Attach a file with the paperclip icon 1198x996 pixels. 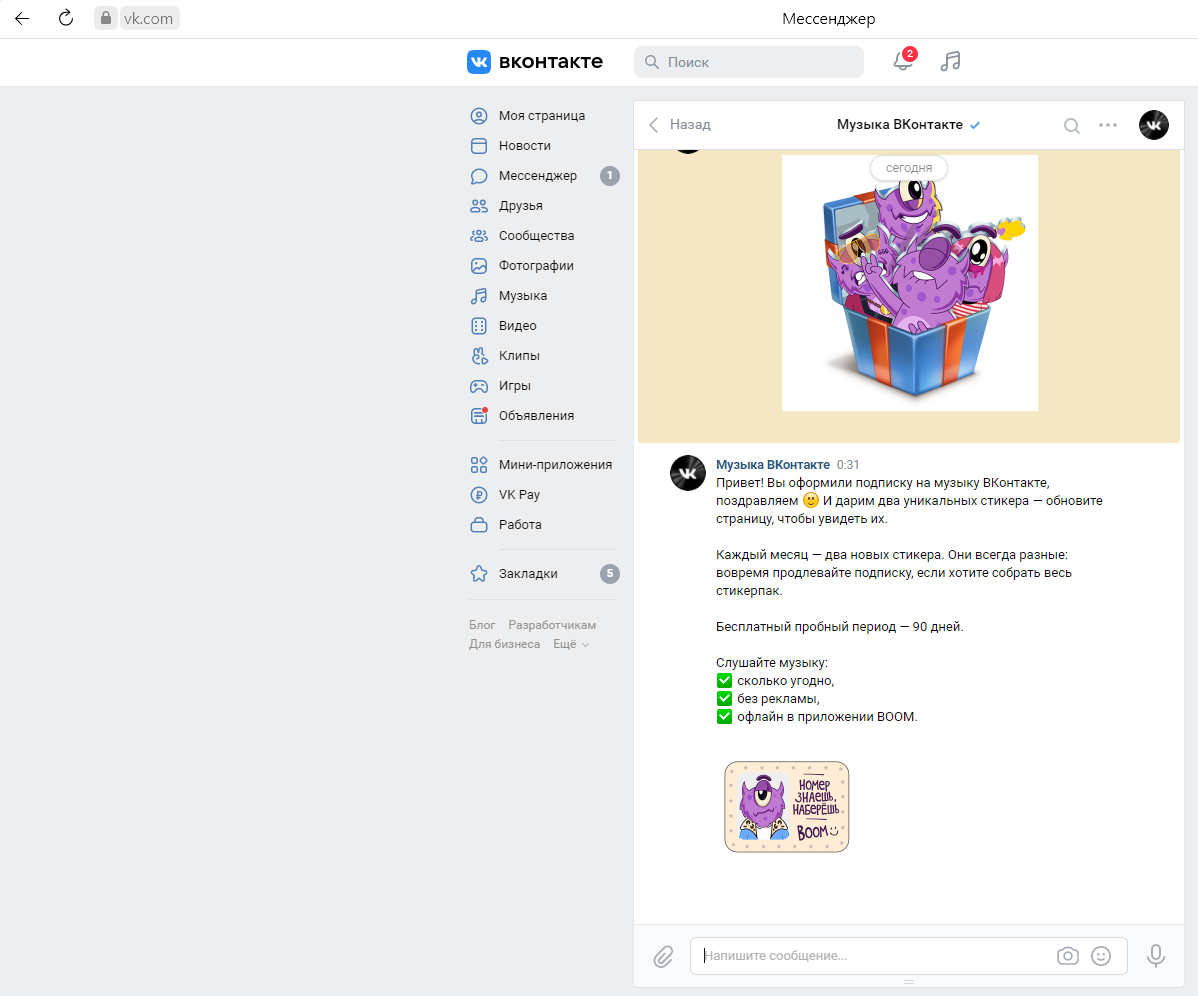click(663, 956)
